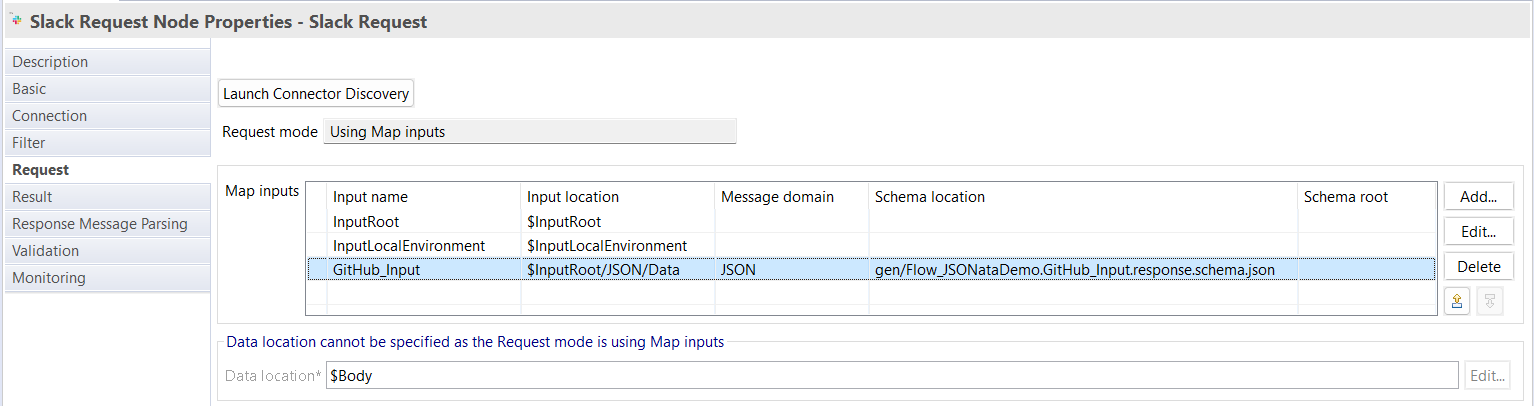This screenshot has width=1534, height=406.
Task: Select the Filter tab
Action: click(106, 143)
